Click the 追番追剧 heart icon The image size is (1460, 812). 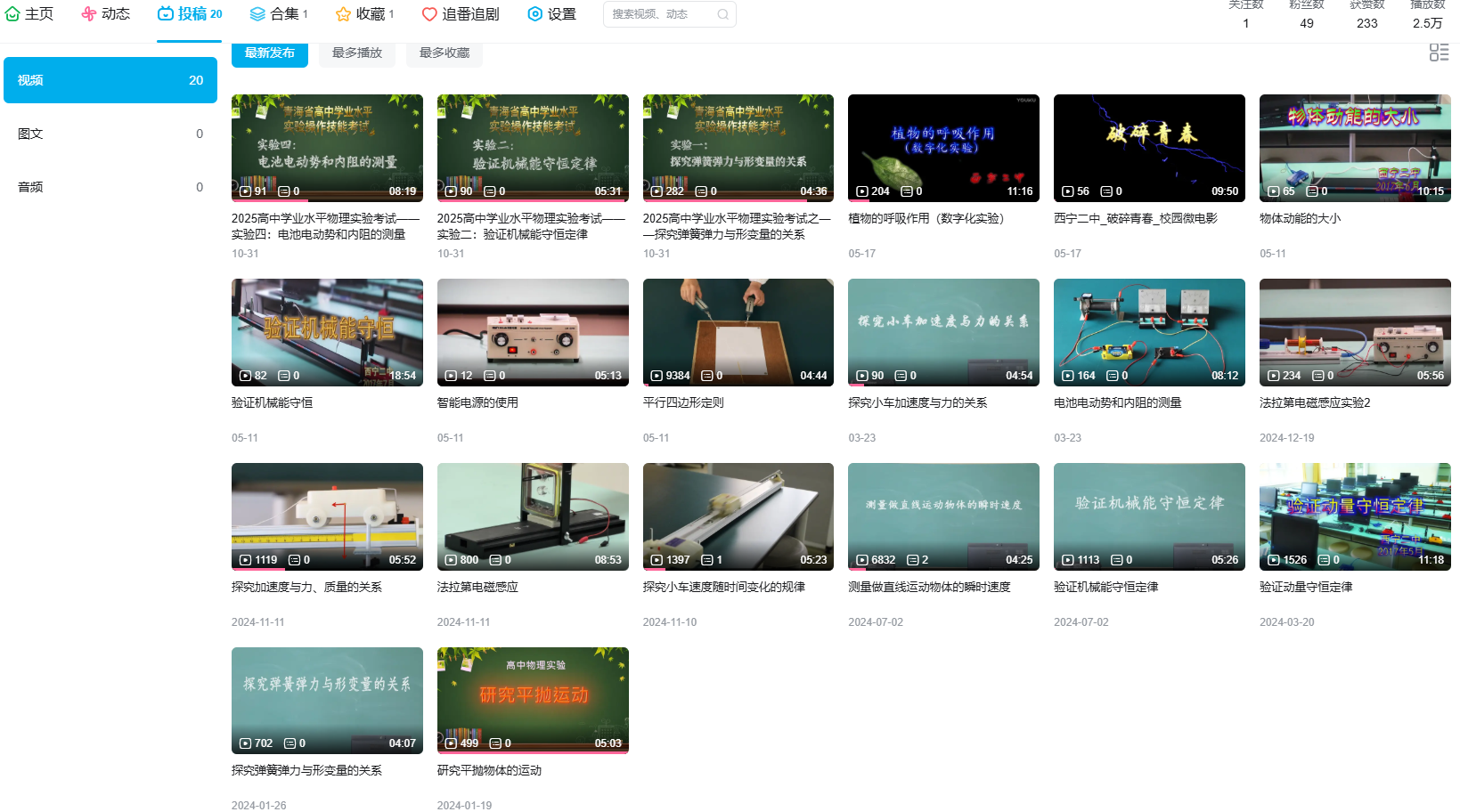coord(428,13)
